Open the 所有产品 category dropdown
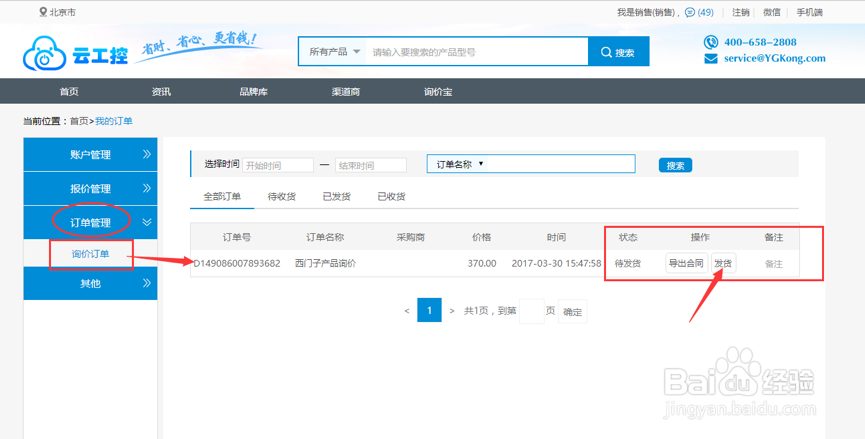Viewport: 865px width, 439px height. (334, 52)
